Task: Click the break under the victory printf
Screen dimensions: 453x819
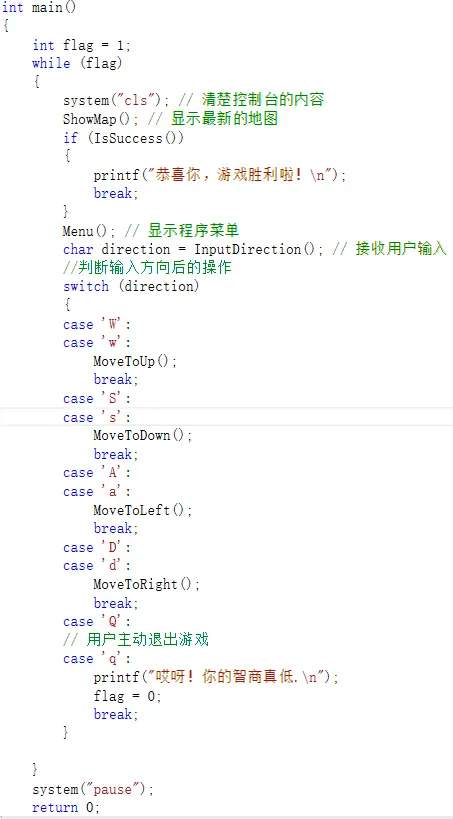Action: [116, 193]
